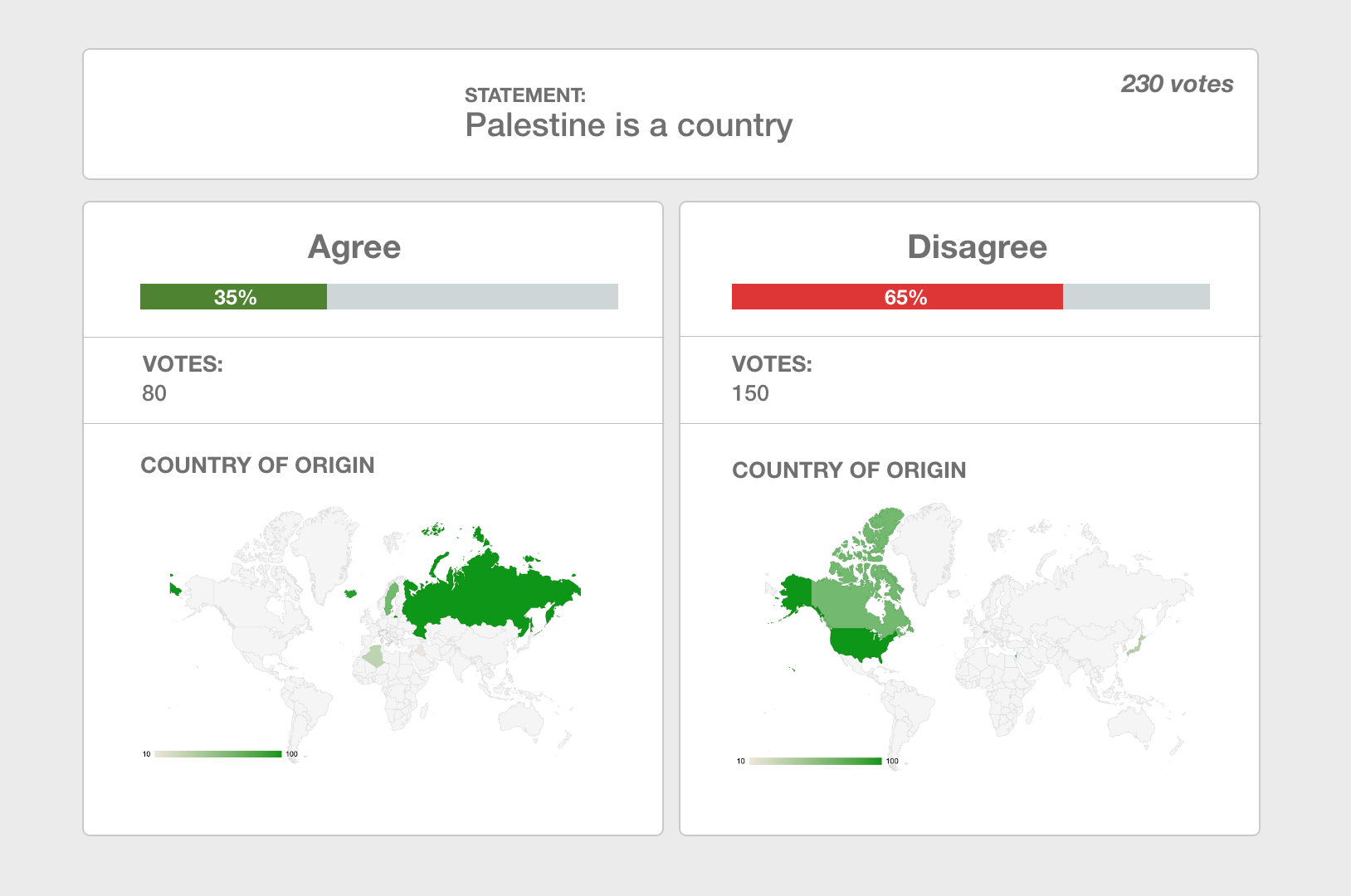Click the 150 votes count under Disagree

click(750, 393)
